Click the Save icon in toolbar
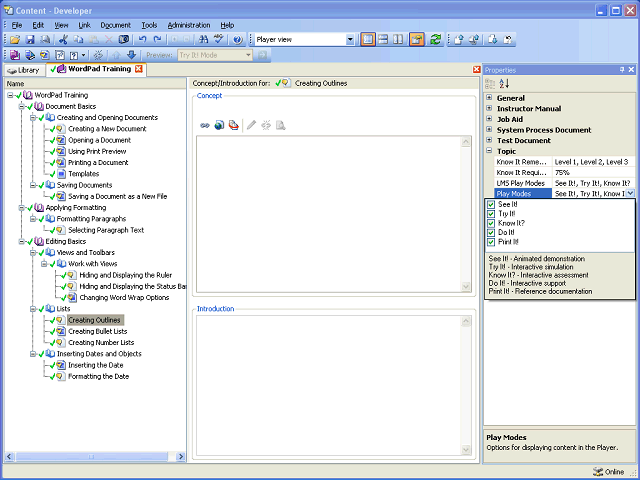Image resolution: width=640 pixels, height=480 pixels. [x=30, y=39]
